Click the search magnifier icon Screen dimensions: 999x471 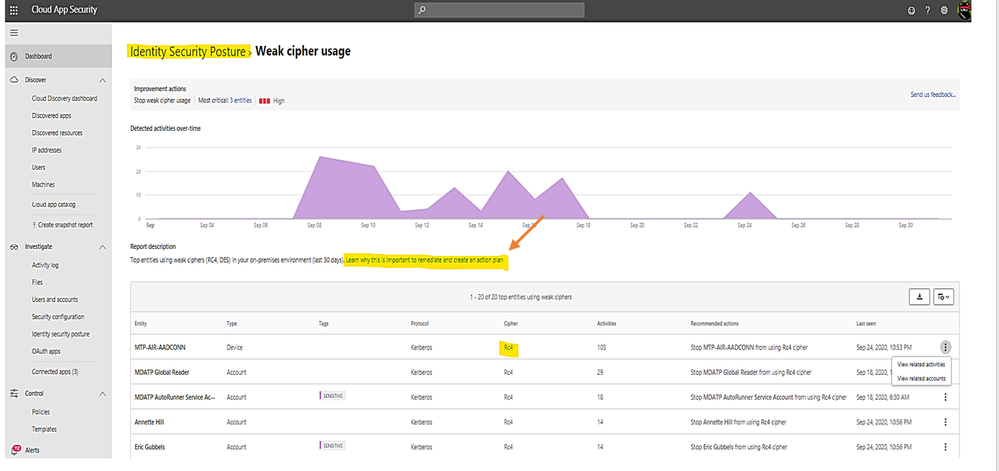pos(422,10)
